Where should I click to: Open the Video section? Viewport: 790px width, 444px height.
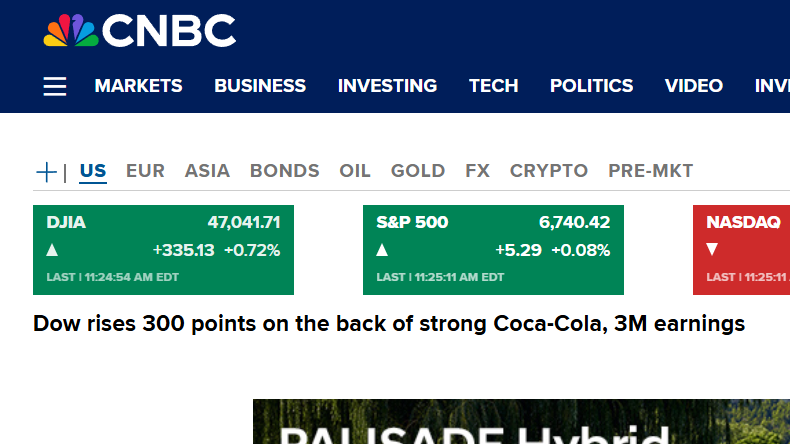[694, 86]
